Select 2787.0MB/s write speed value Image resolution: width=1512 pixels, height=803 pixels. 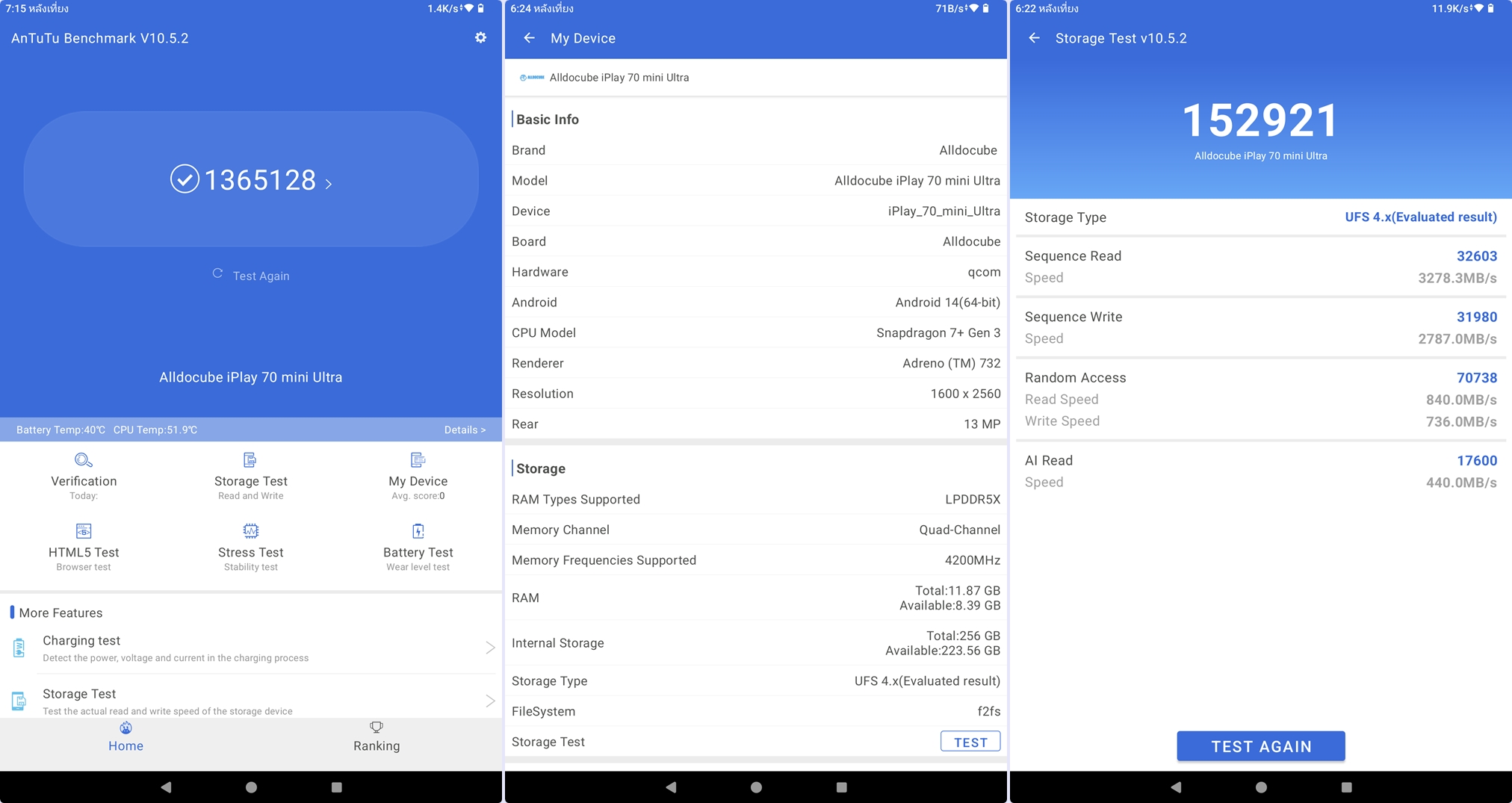1457,339
